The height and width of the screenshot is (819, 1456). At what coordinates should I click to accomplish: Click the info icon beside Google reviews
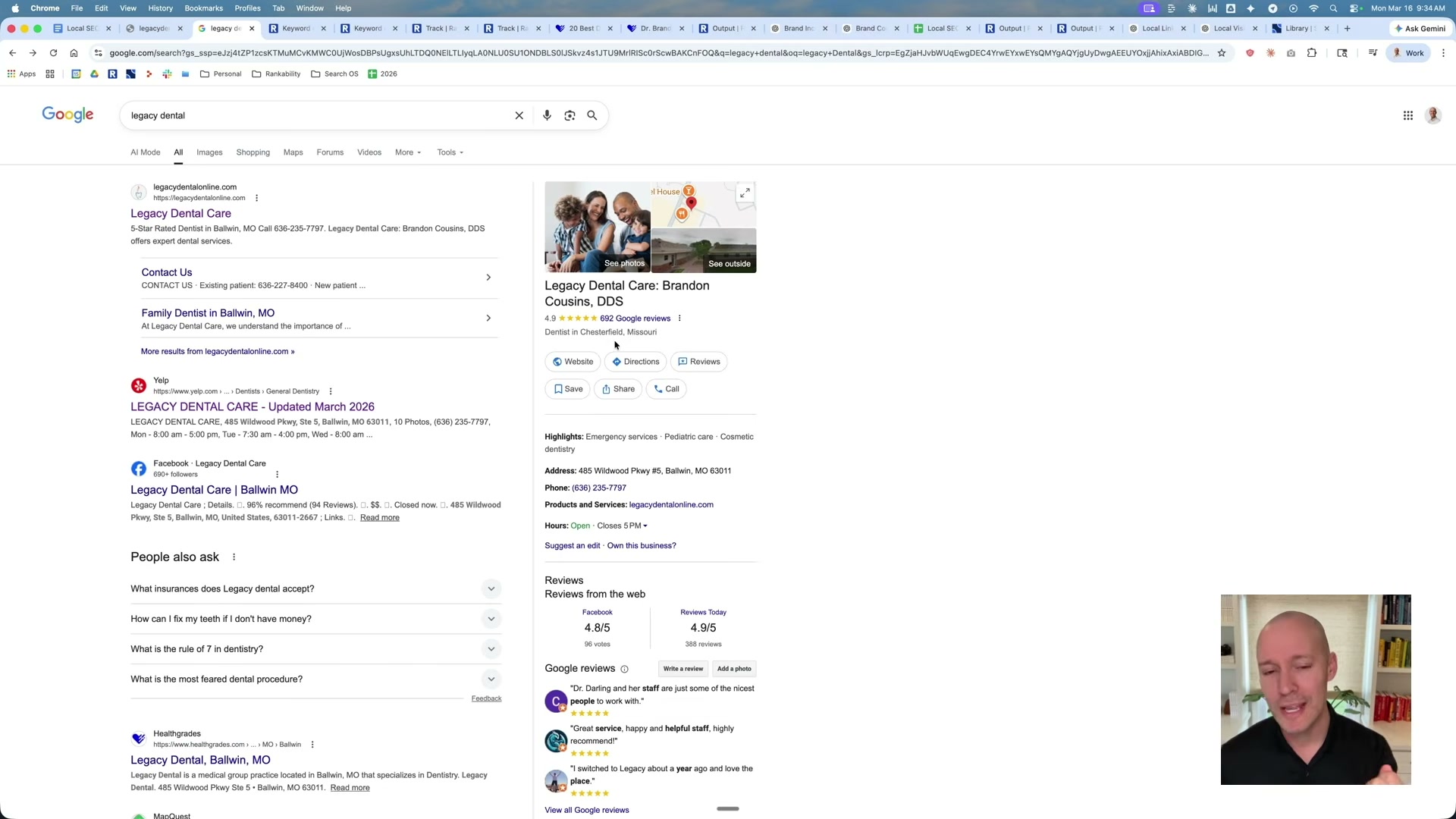point(625,669)
